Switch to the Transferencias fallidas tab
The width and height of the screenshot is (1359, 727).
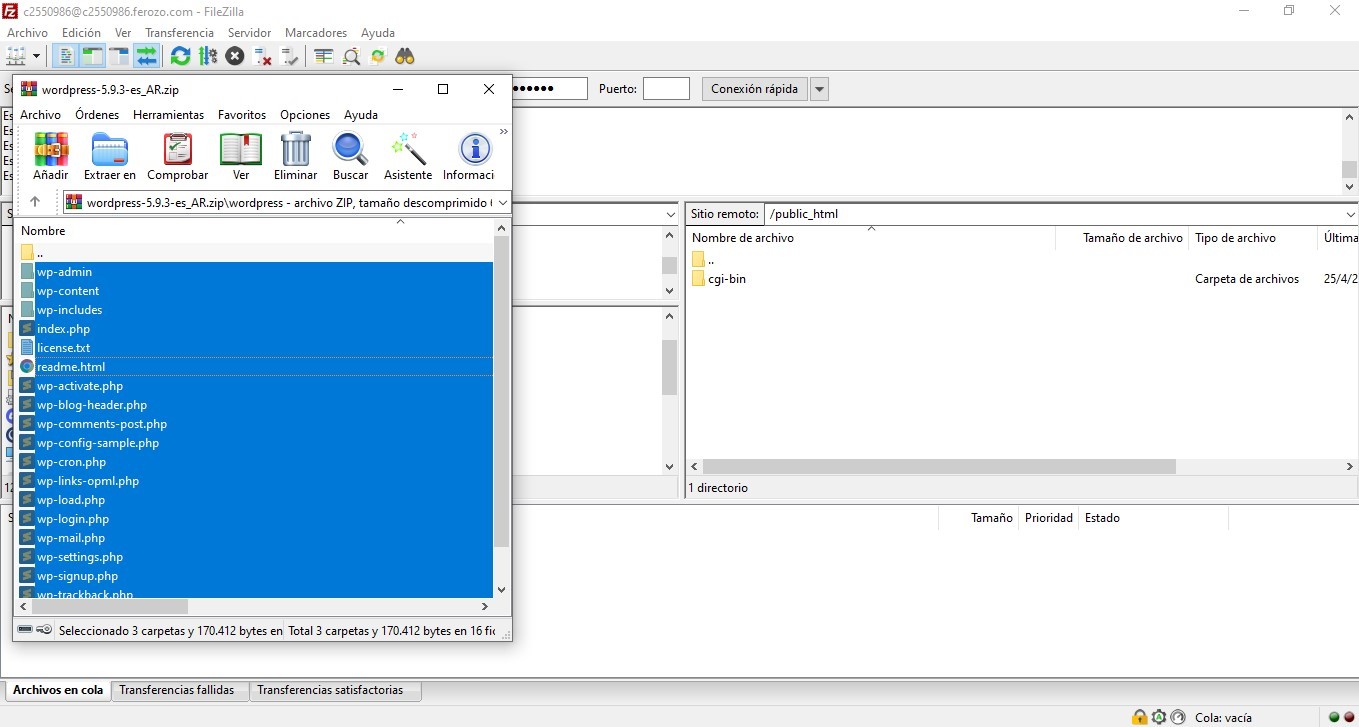(176, 690)
